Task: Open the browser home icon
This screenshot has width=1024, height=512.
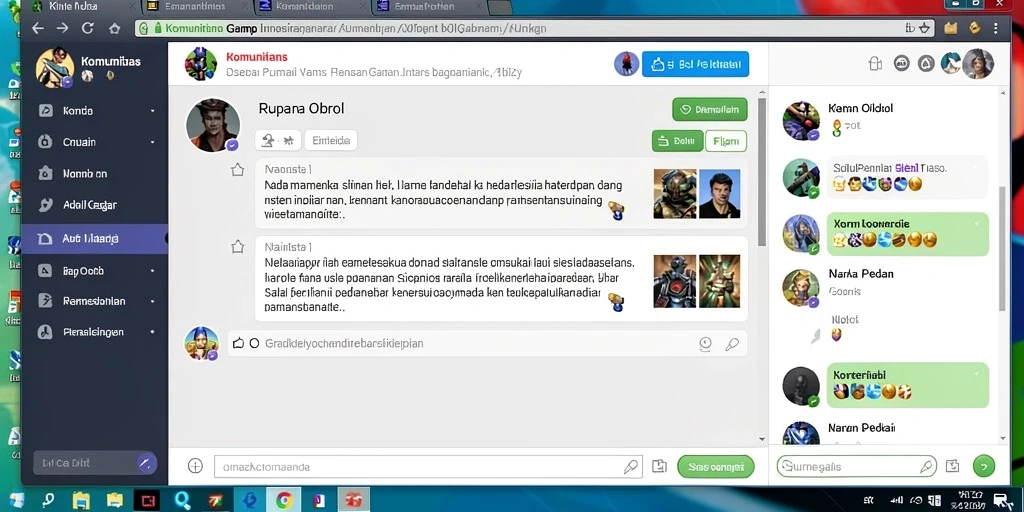Action: [114, 28]
